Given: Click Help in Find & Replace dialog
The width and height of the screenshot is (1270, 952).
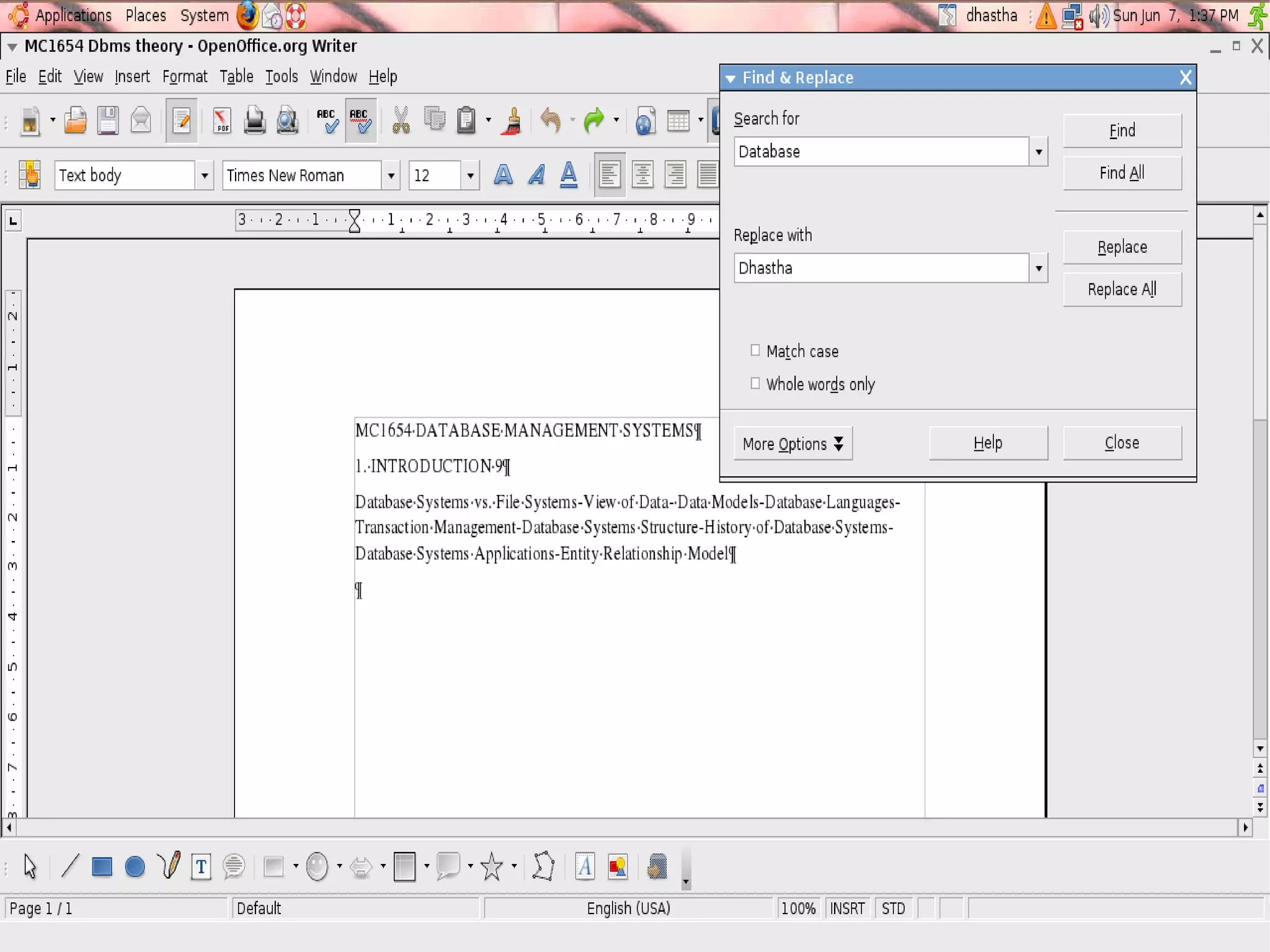Looking at the screenshot, I should pos(988,443).
